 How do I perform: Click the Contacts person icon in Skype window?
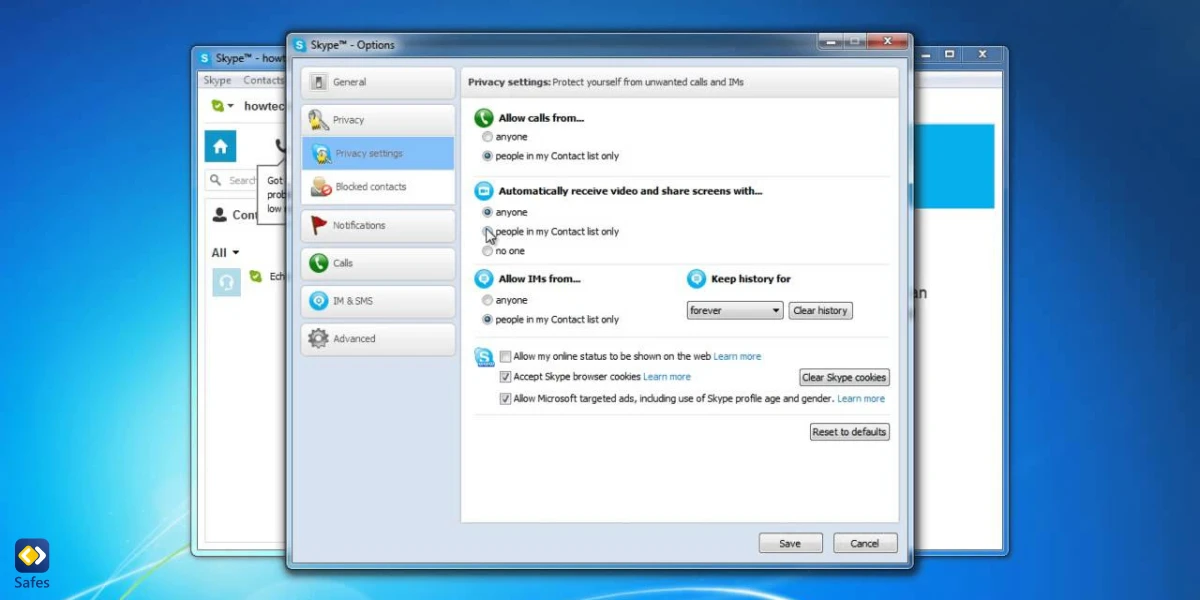coord(220,215)
